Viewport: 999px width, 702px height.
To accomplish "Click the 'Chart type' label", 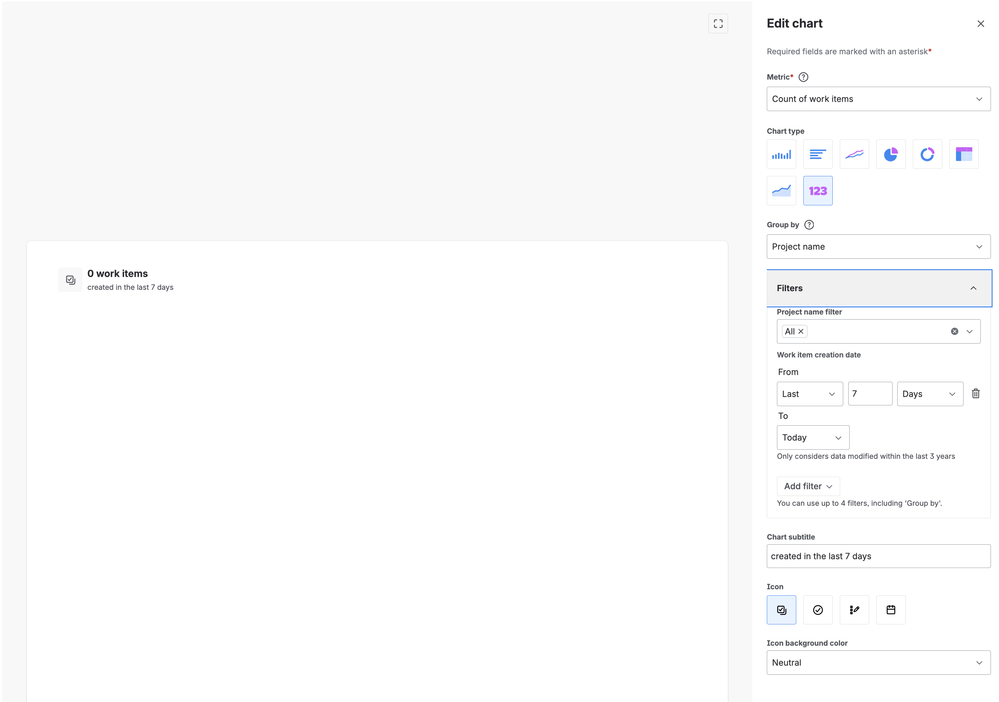I will click(x=785, y=131).
